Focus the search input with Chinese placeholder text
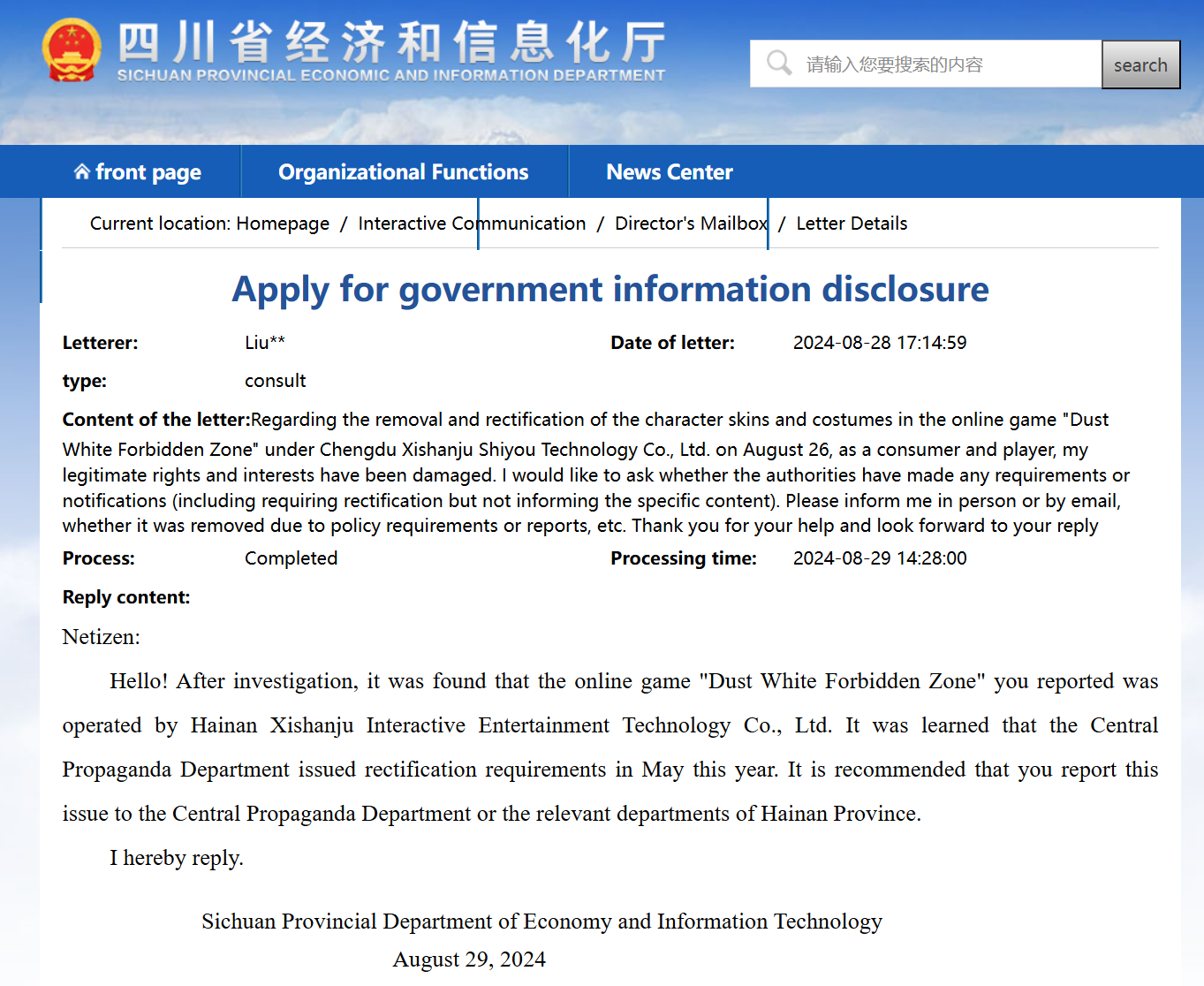 926,64
